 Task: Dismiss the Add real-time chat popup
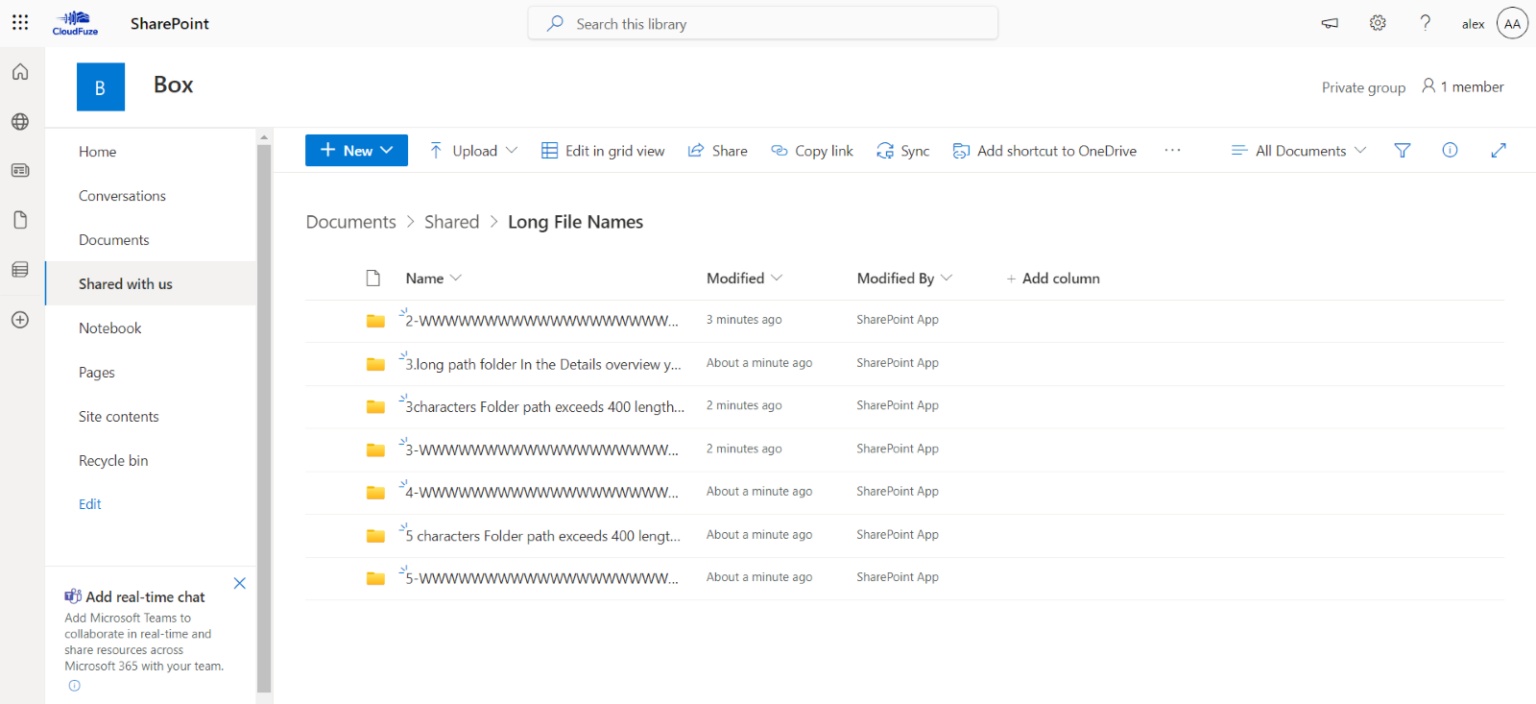point(239,582)
